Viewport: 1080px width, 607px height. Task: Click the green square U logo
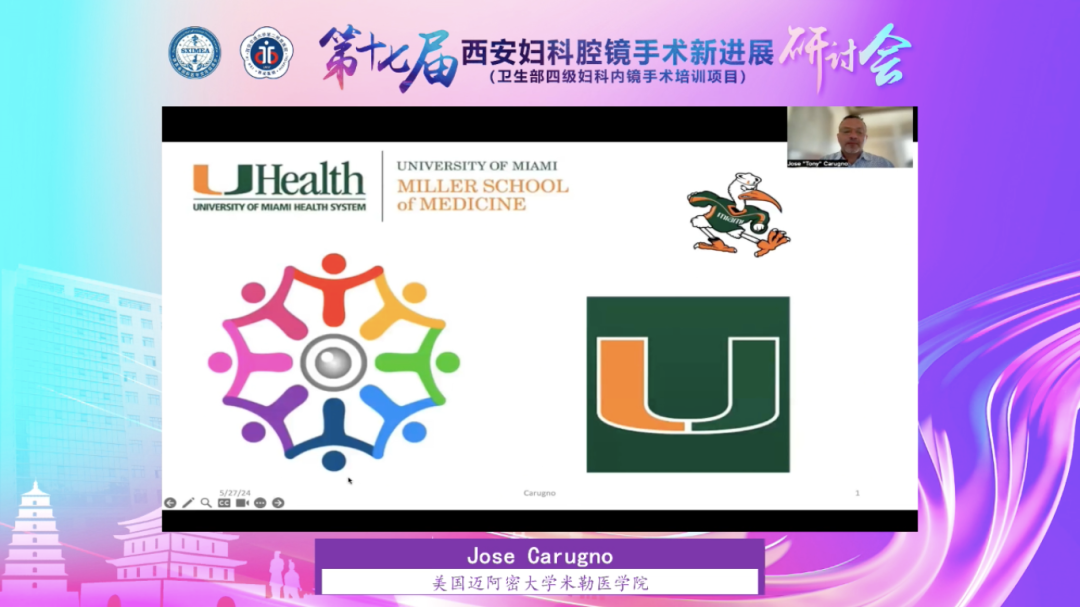(688, 384)
